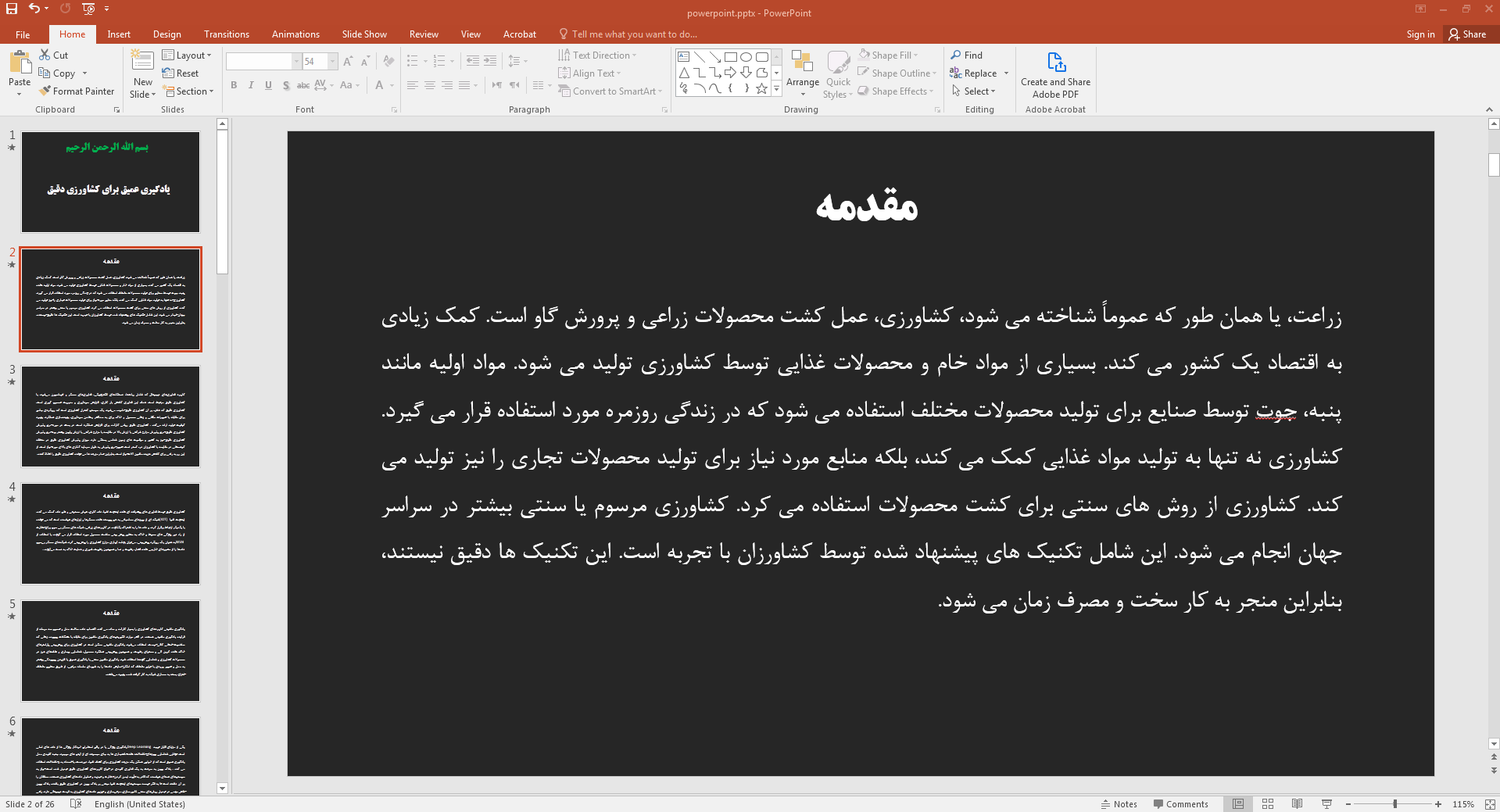Start Slide Show from status bar icon
1500x812 pixels.
(x=1326, y=804)
